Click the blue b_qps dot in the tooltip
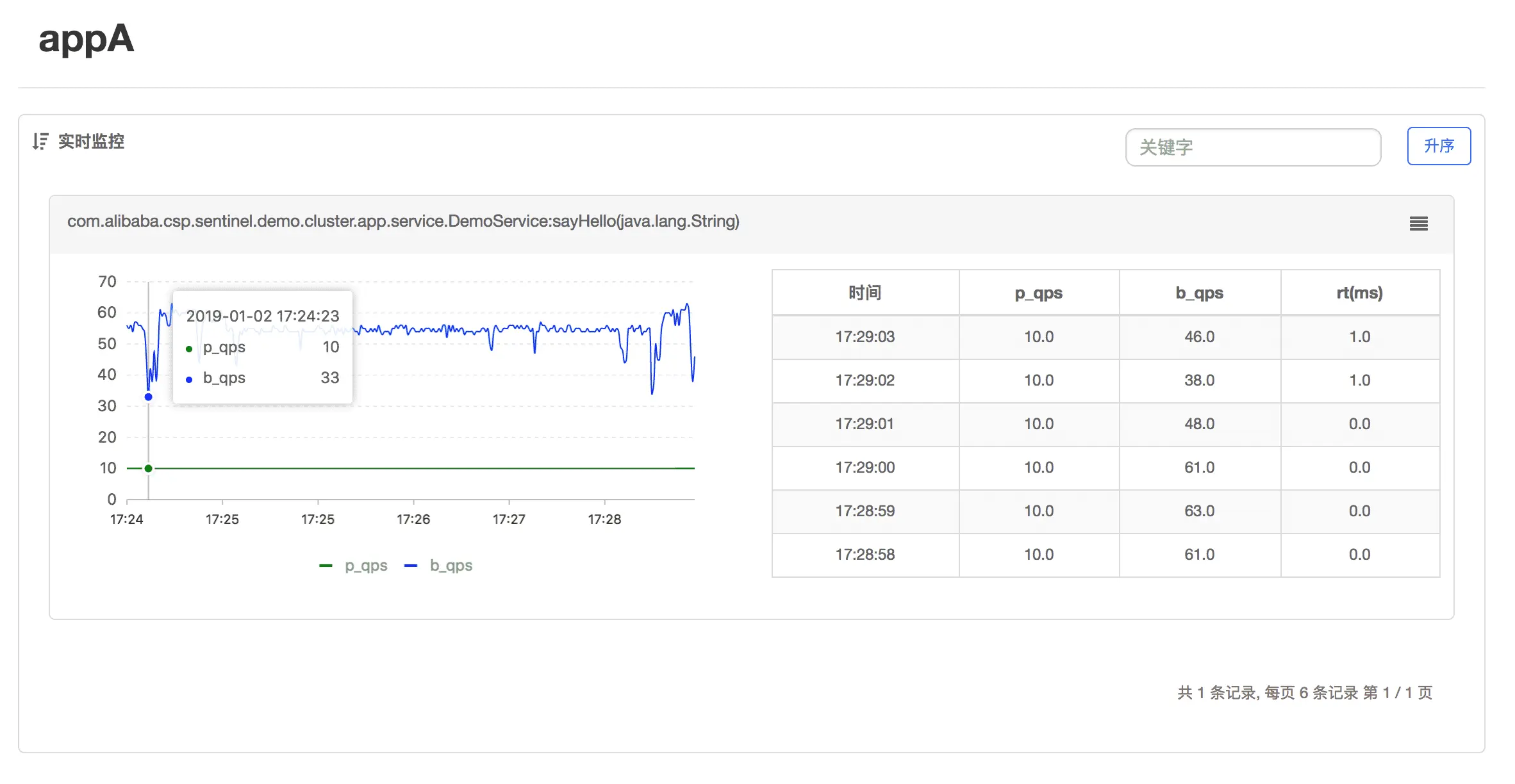Image resolution: width=1515 pixels, height=784 pixels. pos(189,379)
